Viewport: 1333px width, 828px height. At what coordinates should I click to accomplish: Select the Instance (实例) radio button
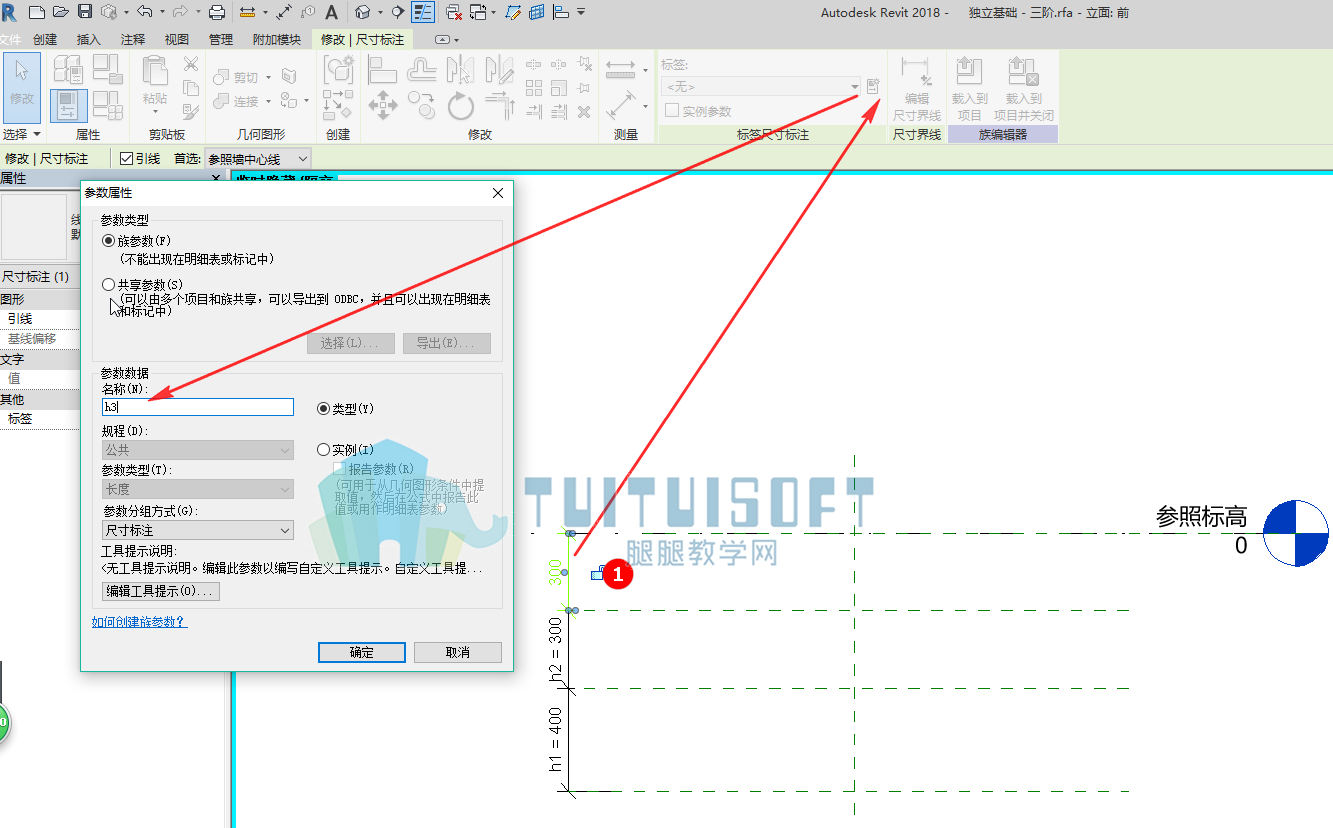(323, 450)
